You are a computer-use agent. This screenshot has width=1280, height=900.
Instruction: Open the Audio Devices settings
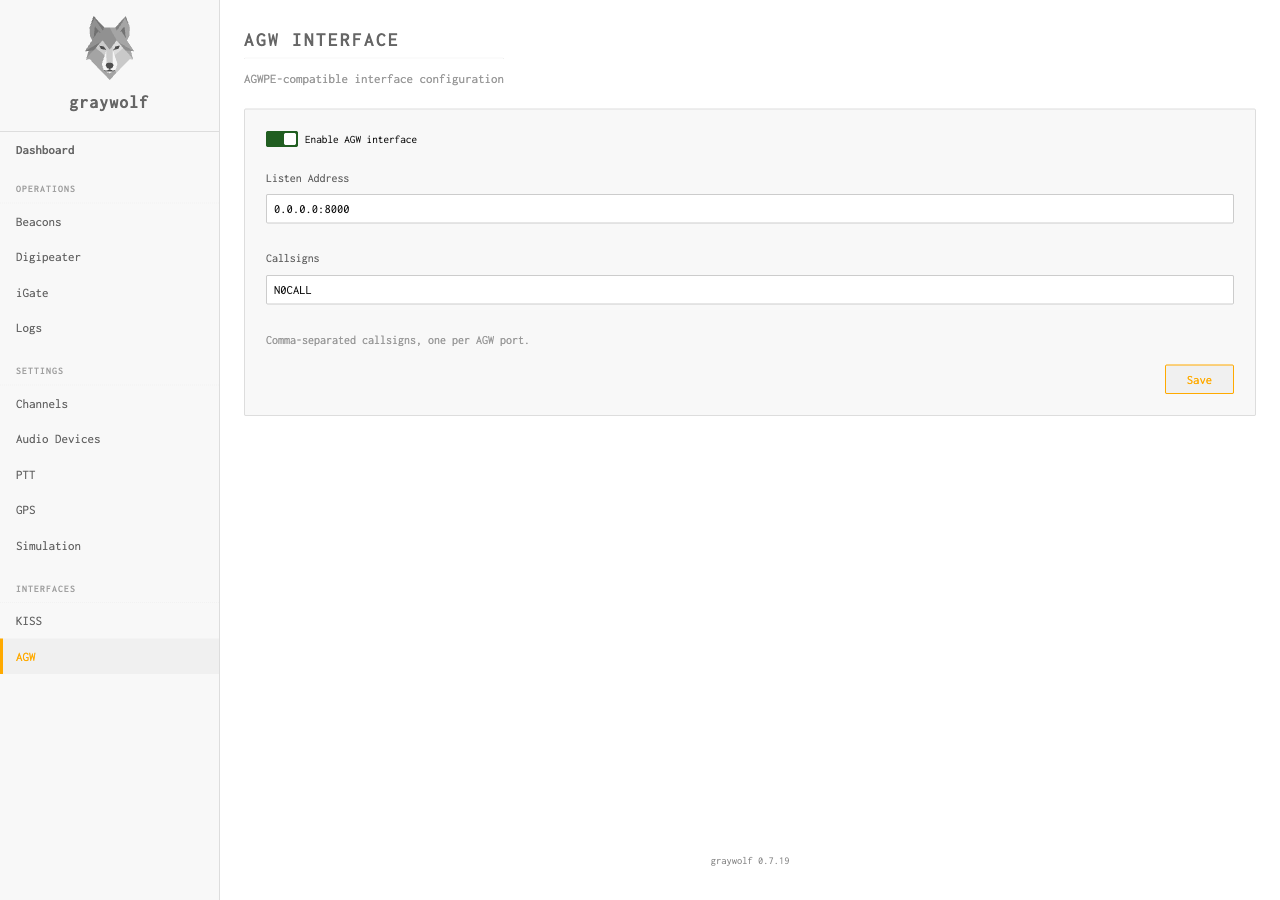[58, 439]
